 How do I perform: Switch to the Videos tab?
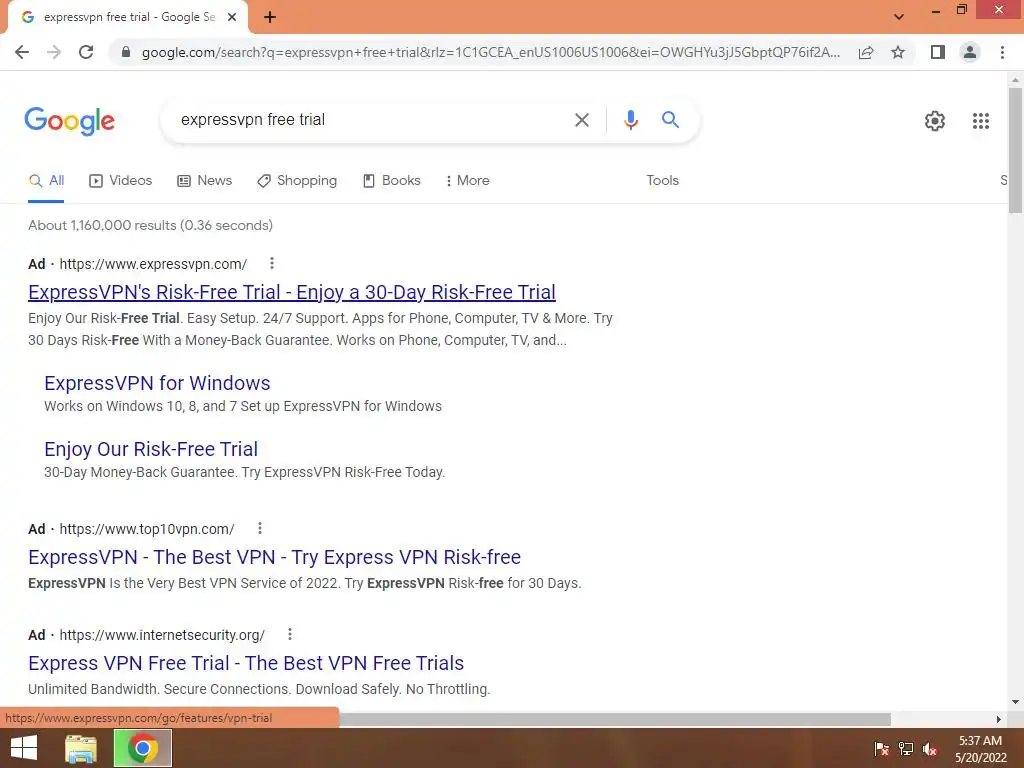(121, 181)
